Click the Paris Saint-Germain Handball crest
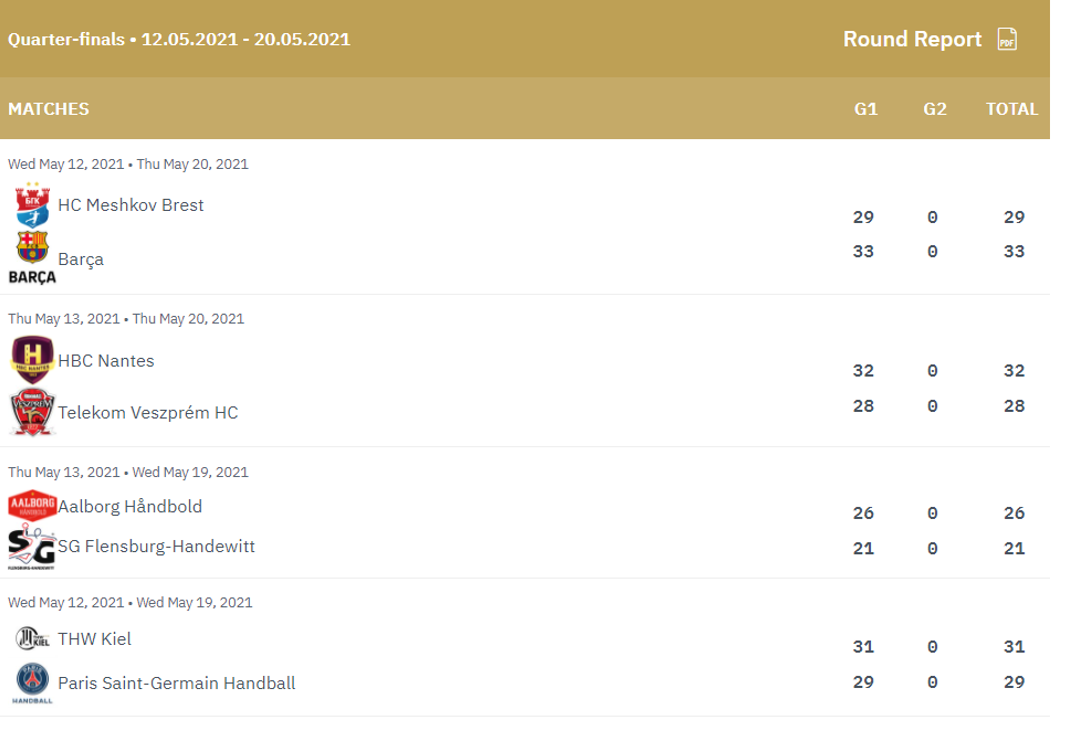This screenshot has height=741, width=1070. [32, 683]
